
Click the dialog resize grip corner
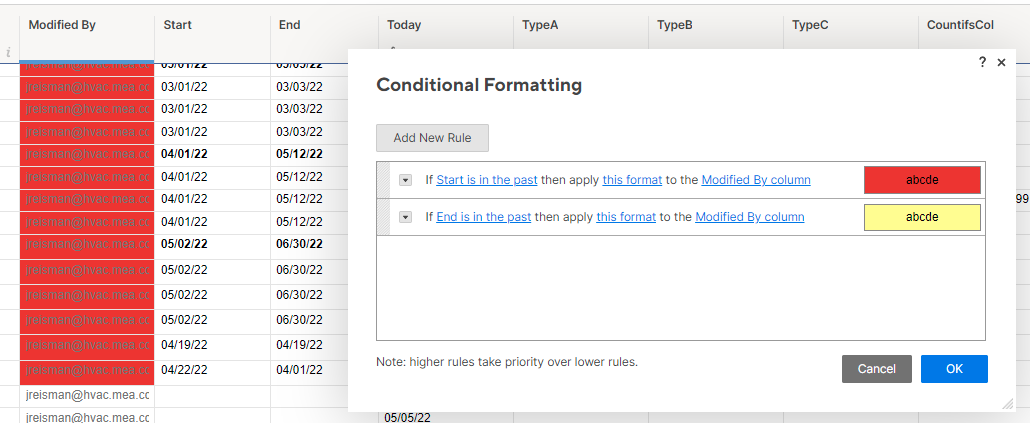1007,403
